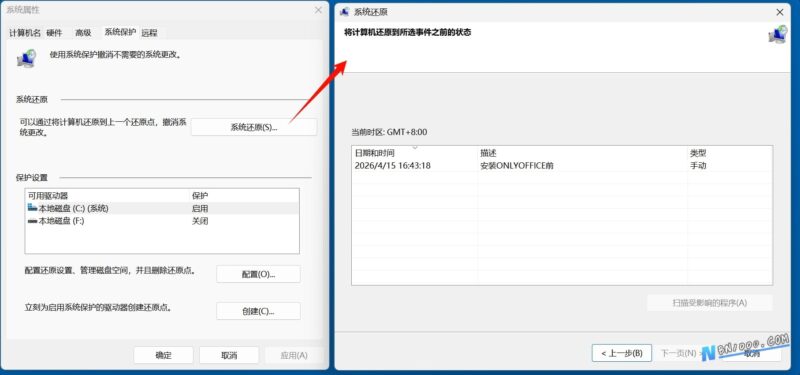Close the 系统还原 wizard window
Screen dimensions: 800x375
click(780, 12)
